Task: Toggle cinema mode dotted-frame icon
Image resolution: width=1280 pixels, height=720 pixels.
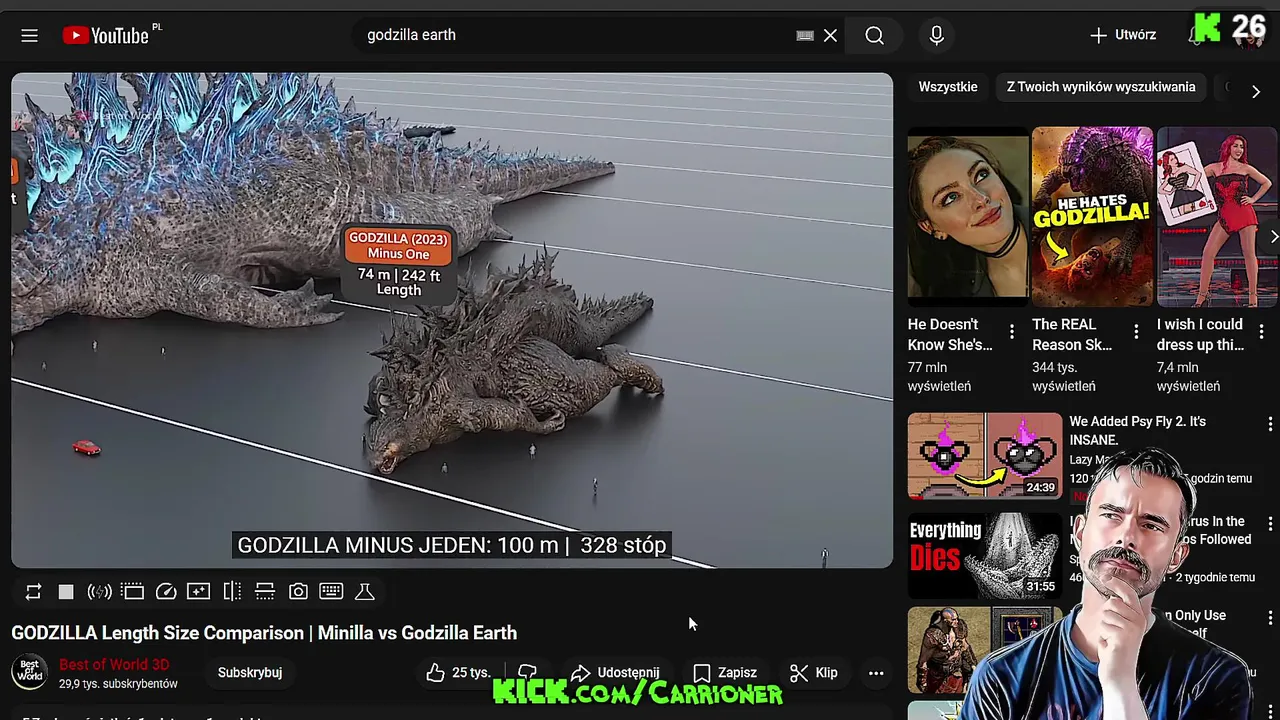Action: click(133, 592)
